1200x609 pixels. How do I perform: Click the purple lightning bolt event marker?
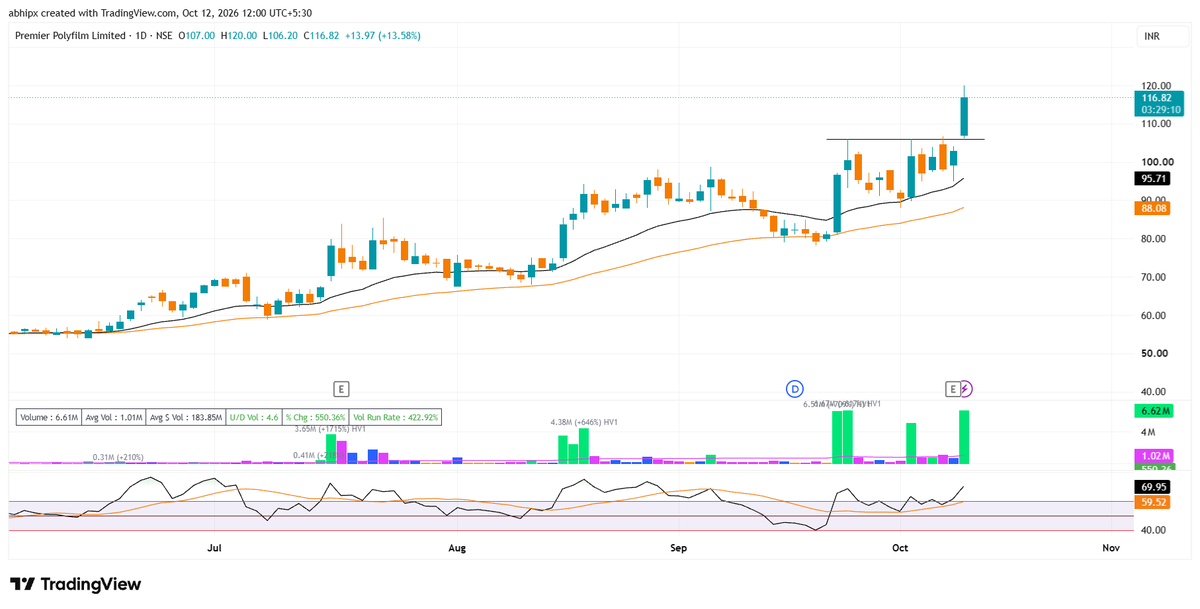(x=967, y=388)
